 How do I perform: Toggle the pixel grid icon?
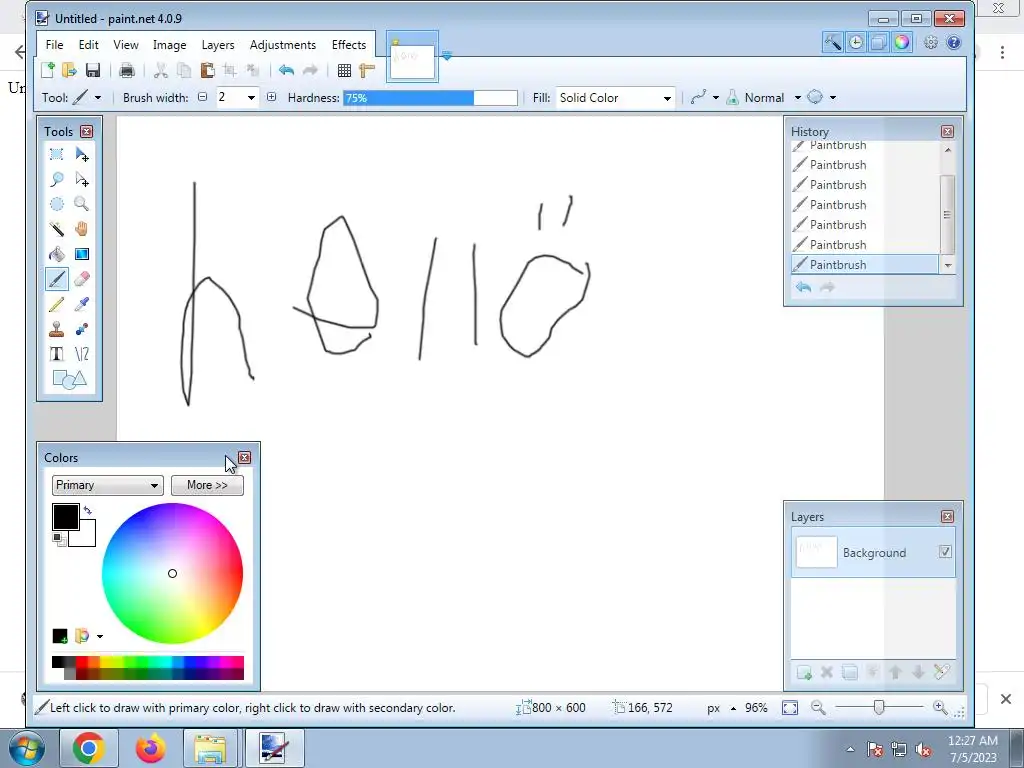point(344,70)
